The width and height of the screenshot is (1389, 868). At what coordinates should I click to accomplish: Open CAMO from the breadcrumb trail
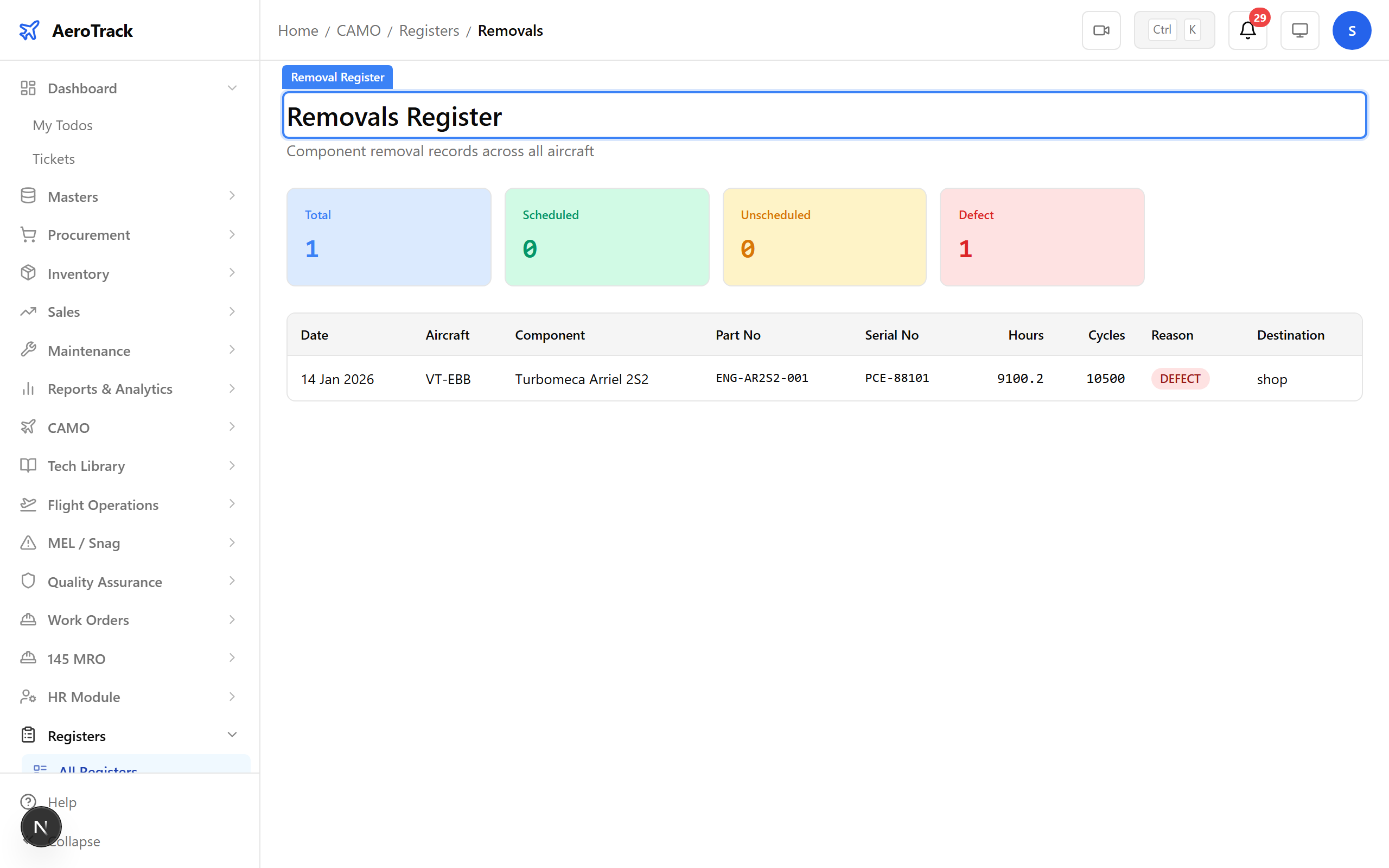[358, 30]
